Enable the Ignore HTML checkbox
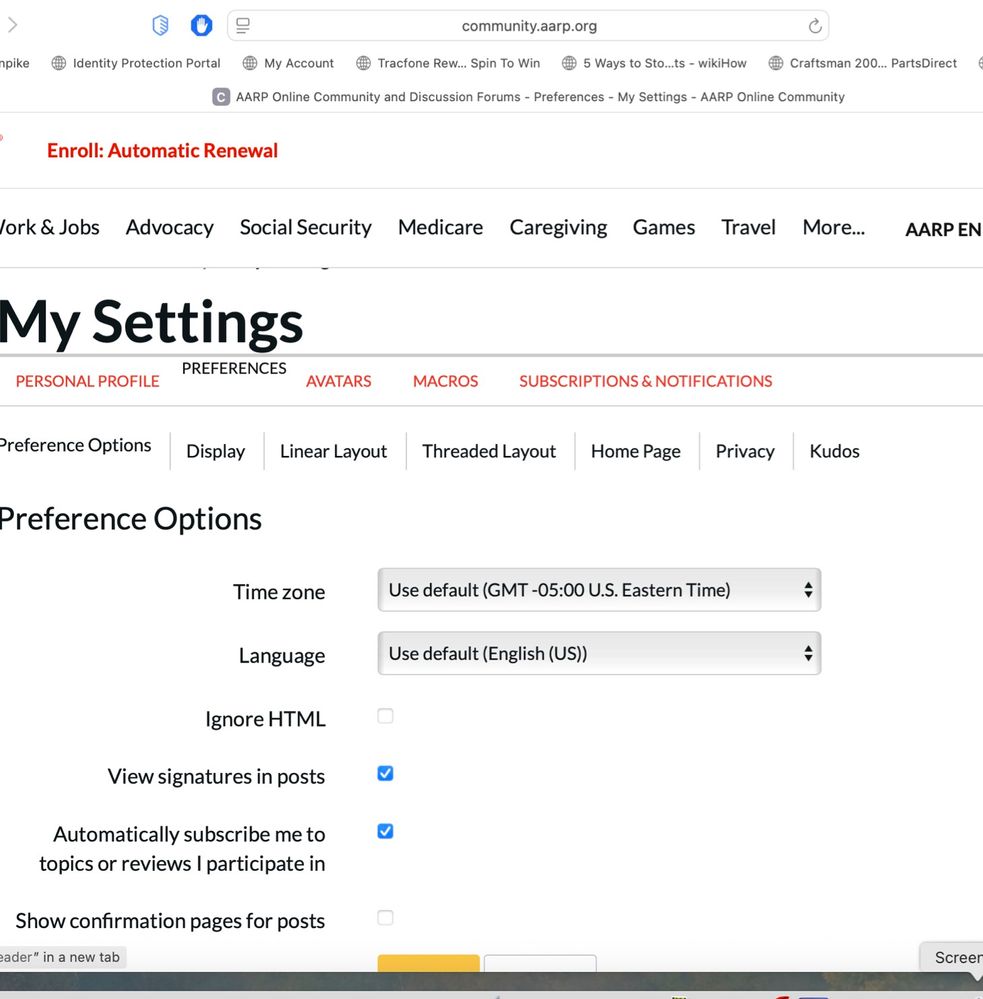This screenshot has height=999, width=983. (385, 716)
